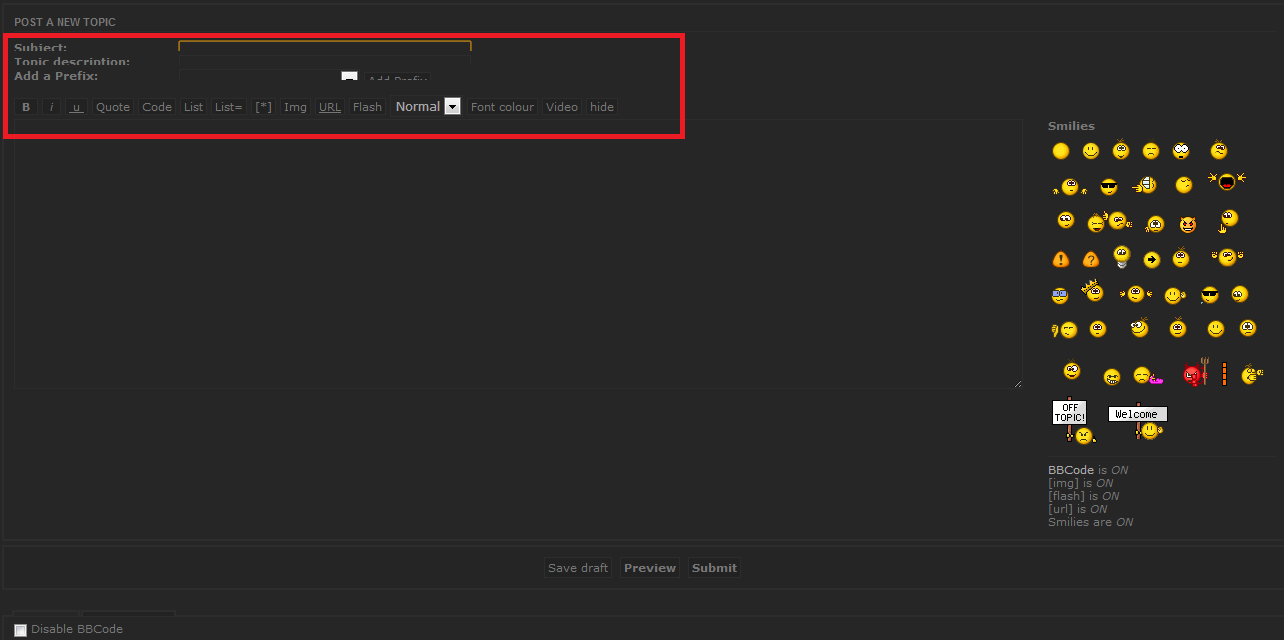
Task: Insert the orange exclamation mark smiley
Action: pos(1061,259)
